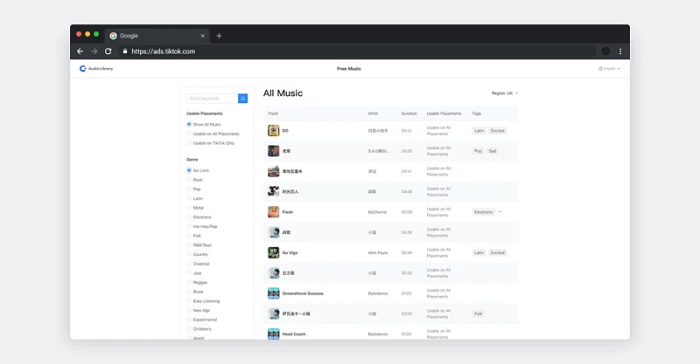
Task: Click the Go Vigo track title
Action: pyautogui.click(x=290, y=253)
